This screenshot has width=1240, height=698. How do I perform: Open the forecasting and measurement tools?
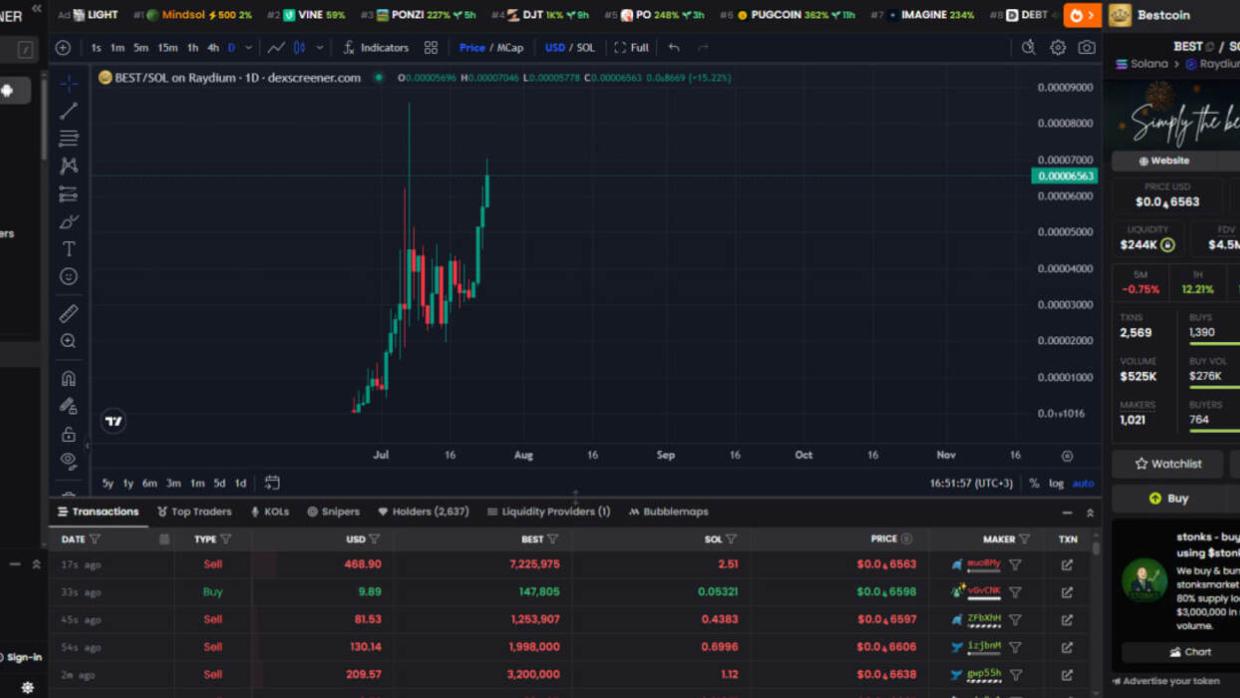tap(68, 193)
